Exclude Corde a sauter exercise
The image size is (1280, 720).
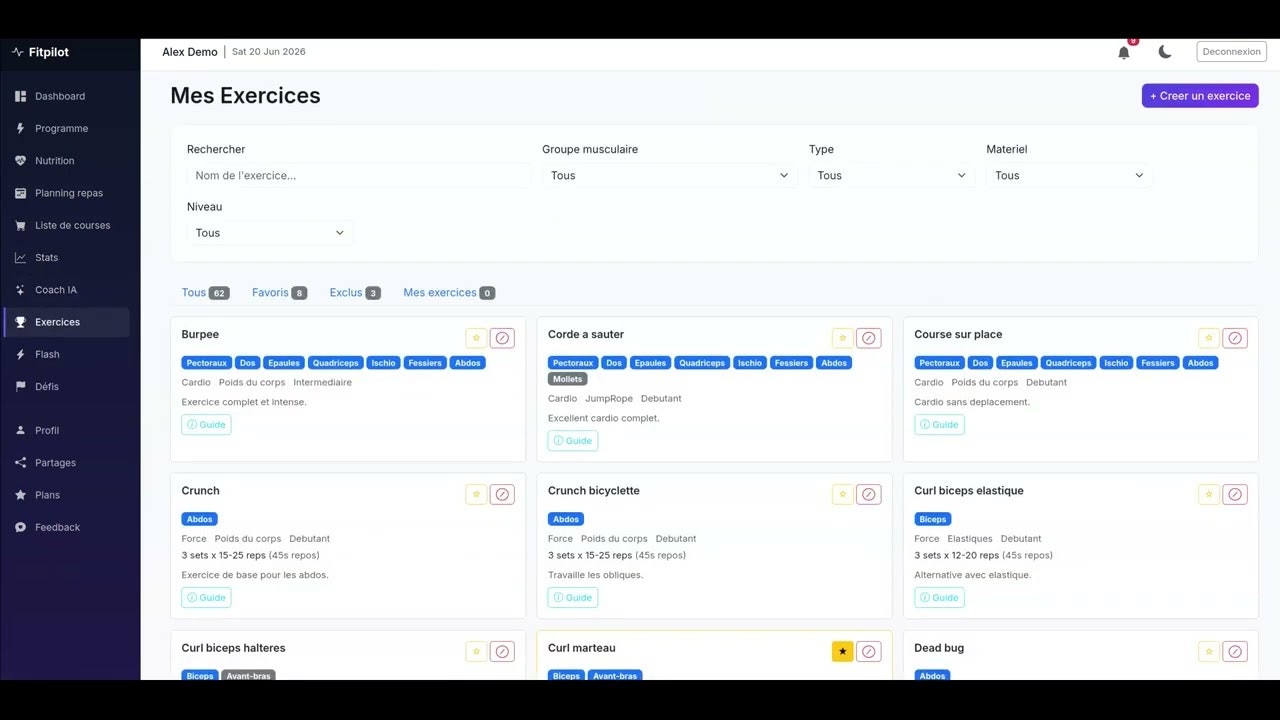(869, 338)
